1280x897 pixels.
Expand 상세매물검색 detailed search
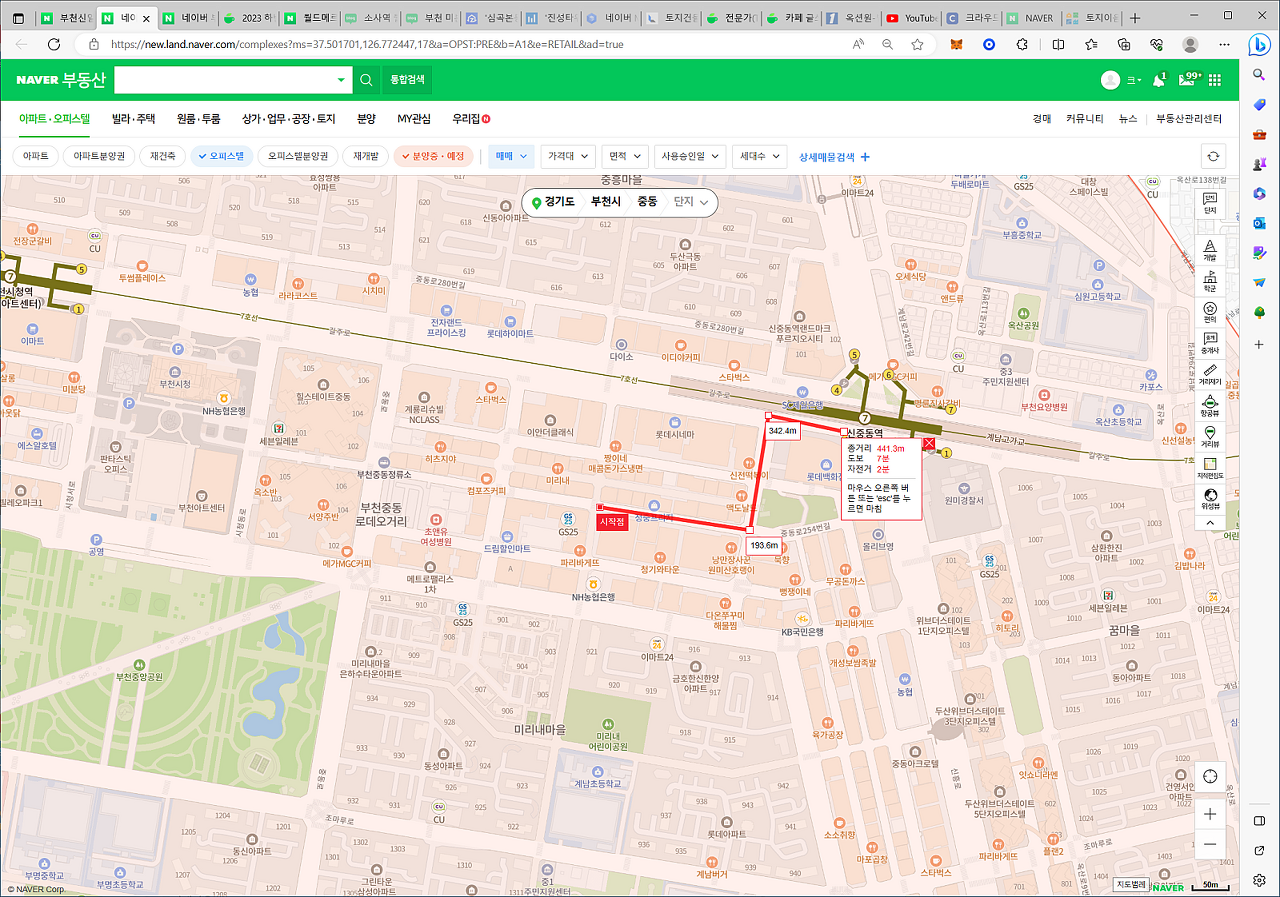pyautogui.click(x=835, y=156)
